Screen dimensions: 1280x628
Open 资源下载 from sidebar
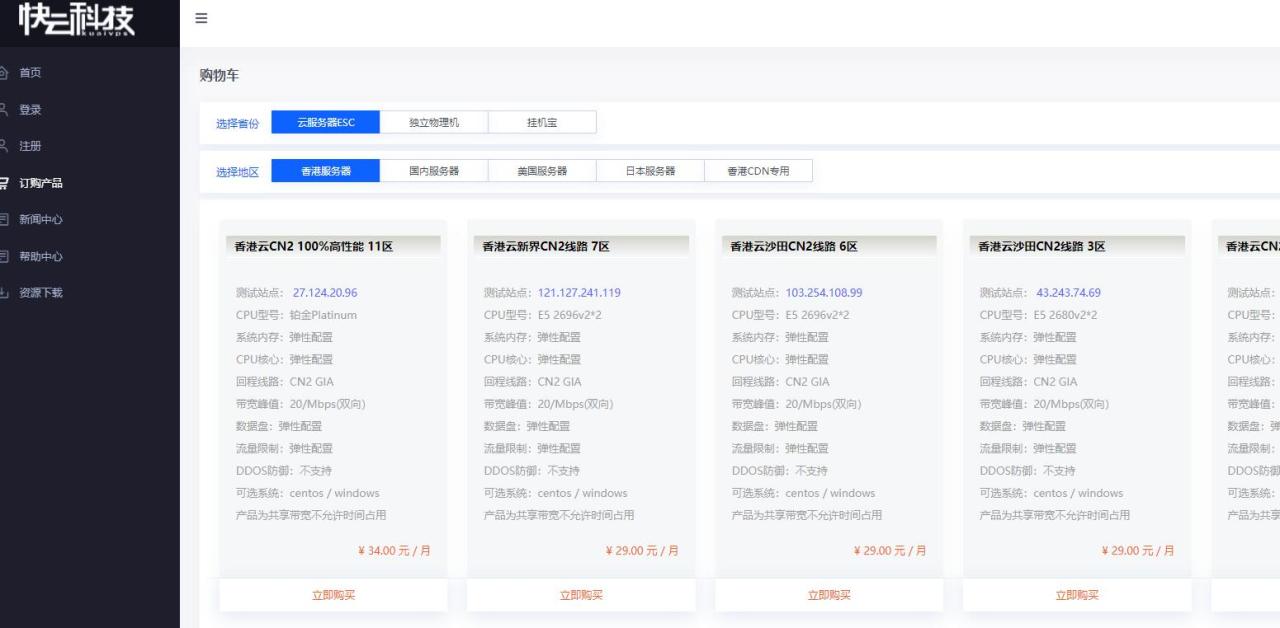(x=41, y=293)
